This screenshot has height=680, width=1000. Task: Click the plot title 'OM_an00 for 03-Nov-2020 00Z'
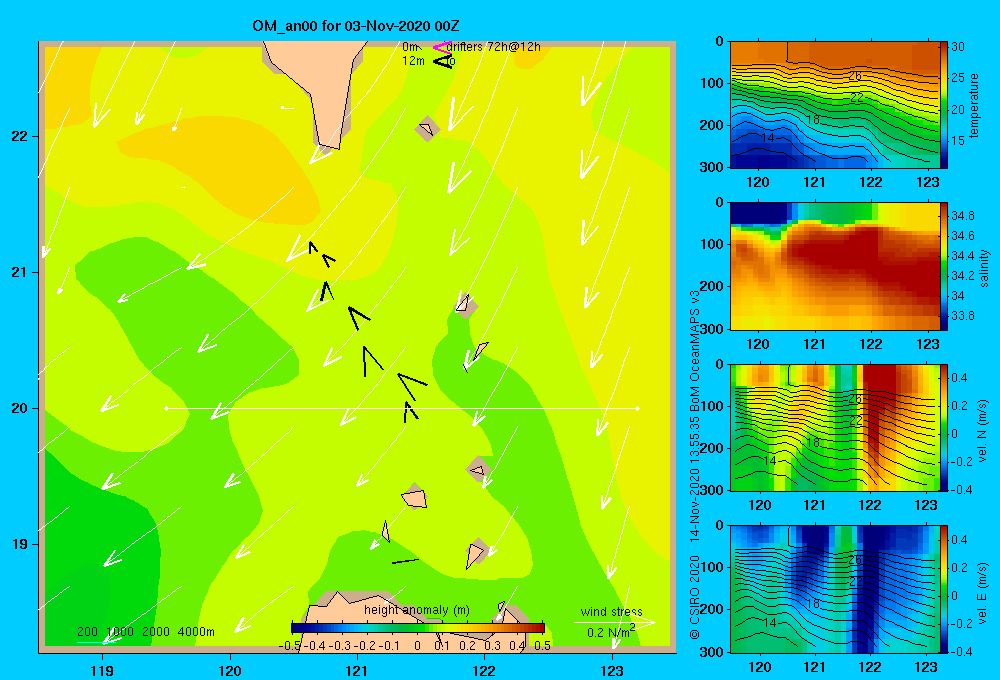(x=356, y=26)
